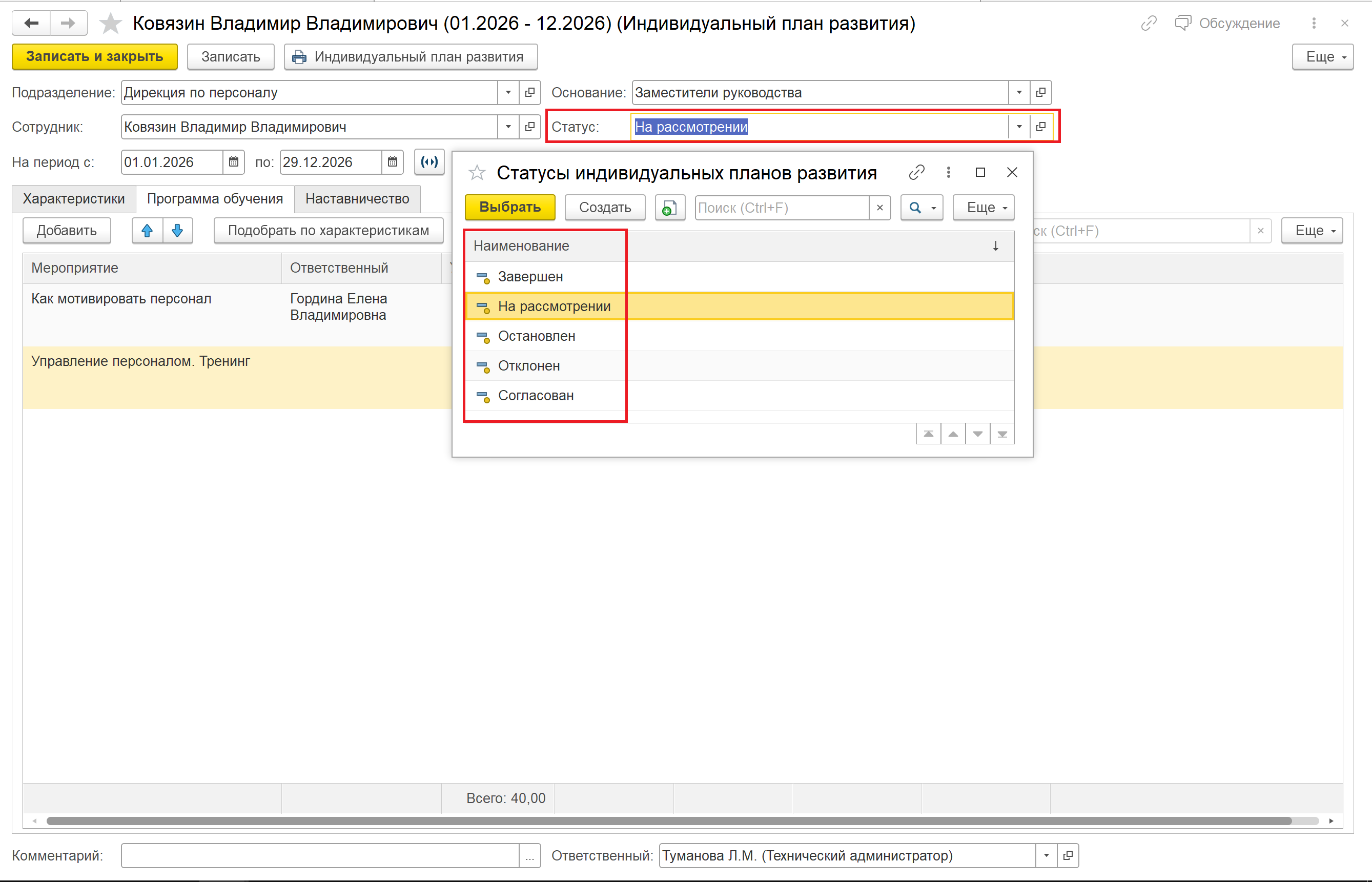Click Записать и закрыть button
The width and height of the screenshot is (1372, 882).
coord(94,57)
